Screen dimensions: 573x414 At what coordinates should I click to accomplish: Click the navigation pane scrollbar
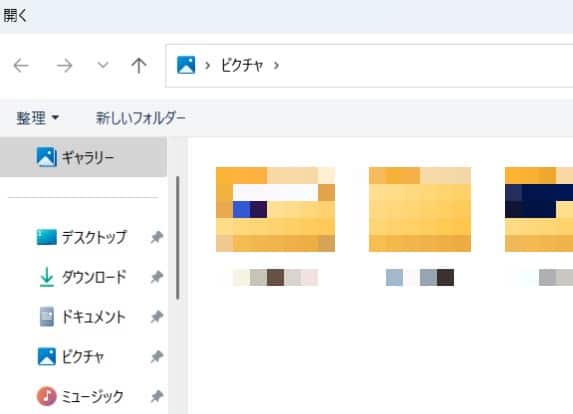178,238
